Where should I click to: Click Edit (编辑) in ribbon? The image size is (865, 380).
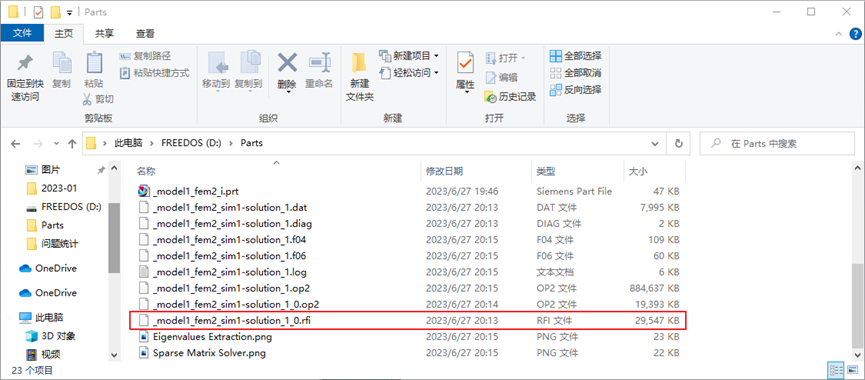[501, 77]
